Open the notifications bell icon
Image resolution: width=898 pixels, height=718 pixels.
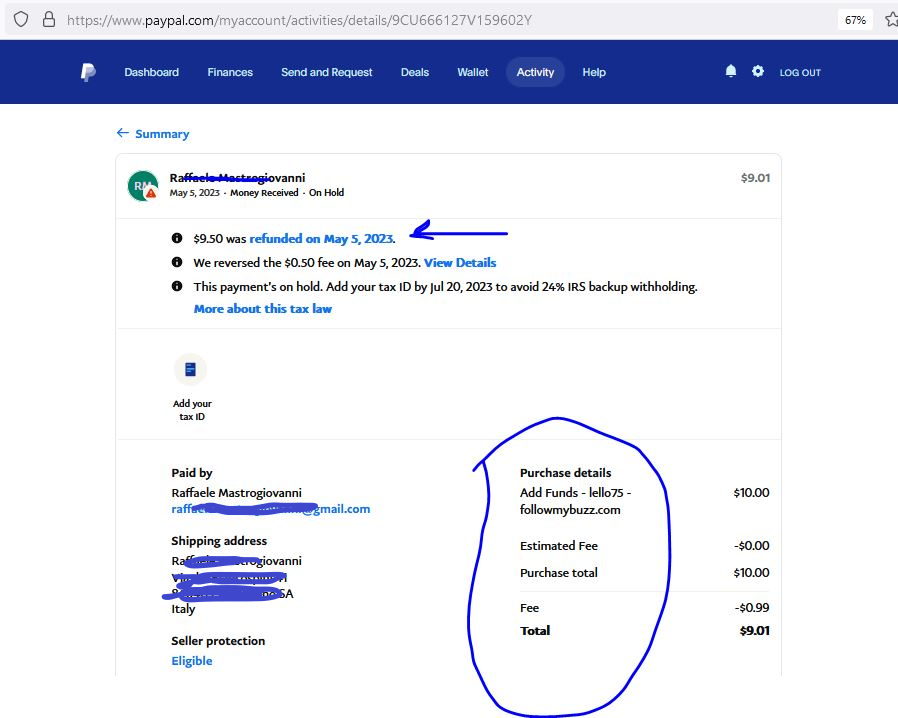pyautogui.click(x=731, y=71)
